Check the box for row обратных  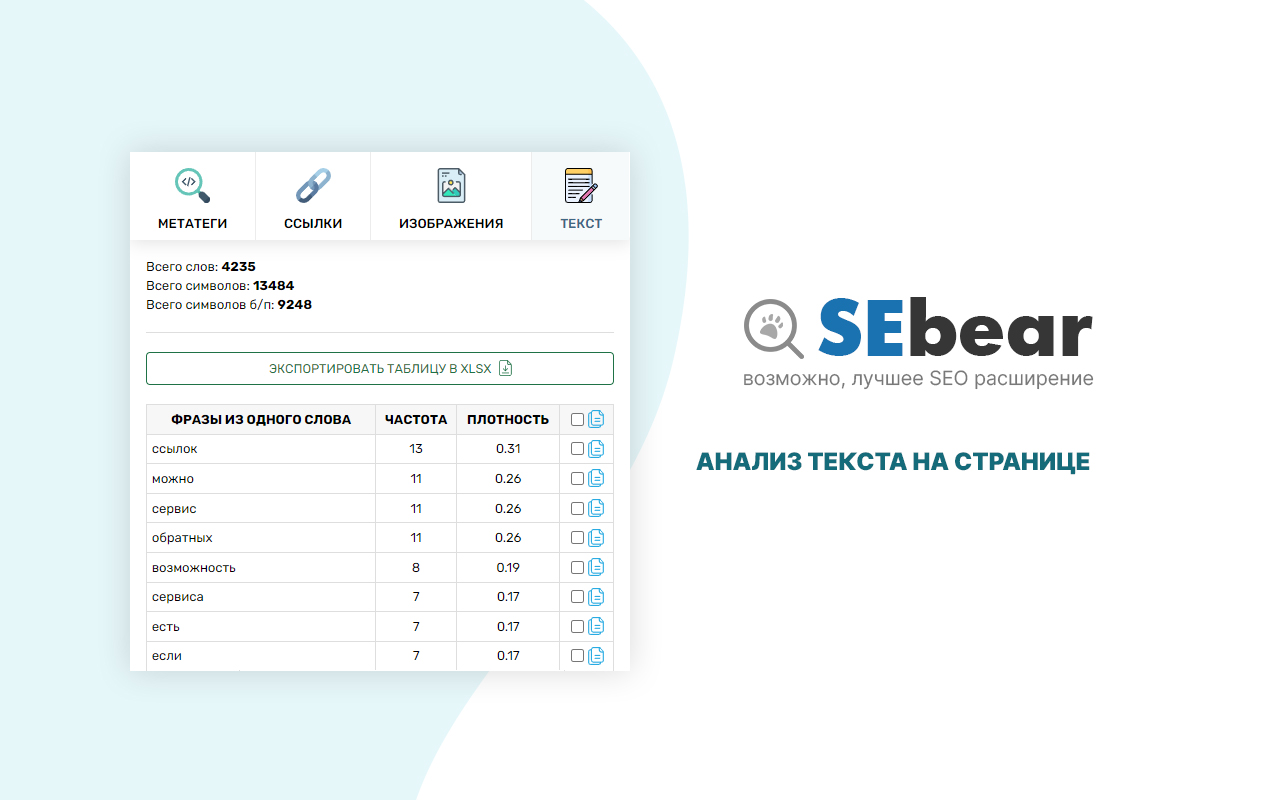pyautogui.click(x=577, y=538)
